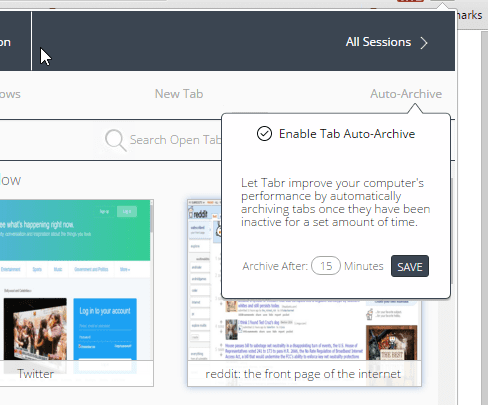The height and width of the screenshot is (405, 488).
Task: Open the Twitter tab thumbnail
Action: coord(76,280)
